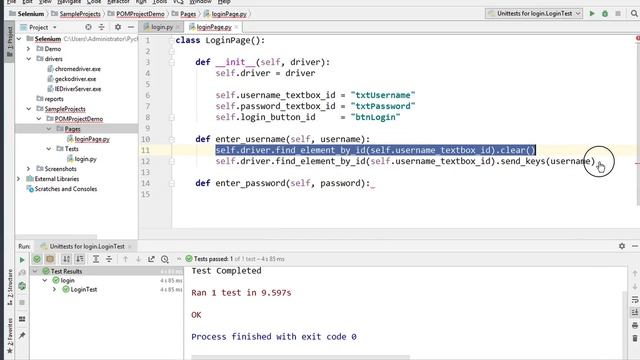Screen dimensions: 640x360
Task: Toggle auto-test in Run sidebar
Action: click(22, 286)
